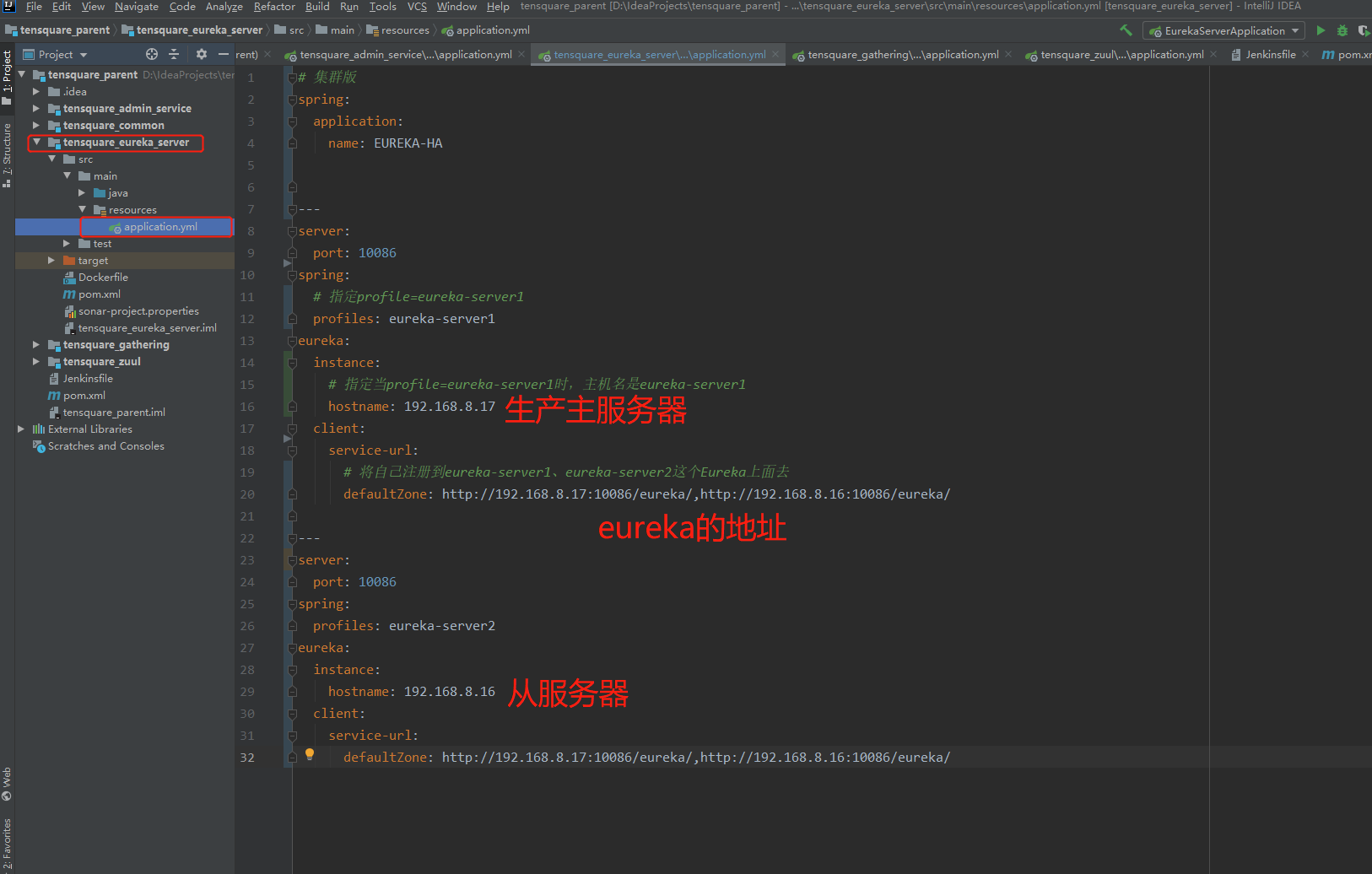Image resolution: width=1372 pixels, height=874 pixels.
Task: Click the profiles: eureka-server2 line
Action: (404, 626)
